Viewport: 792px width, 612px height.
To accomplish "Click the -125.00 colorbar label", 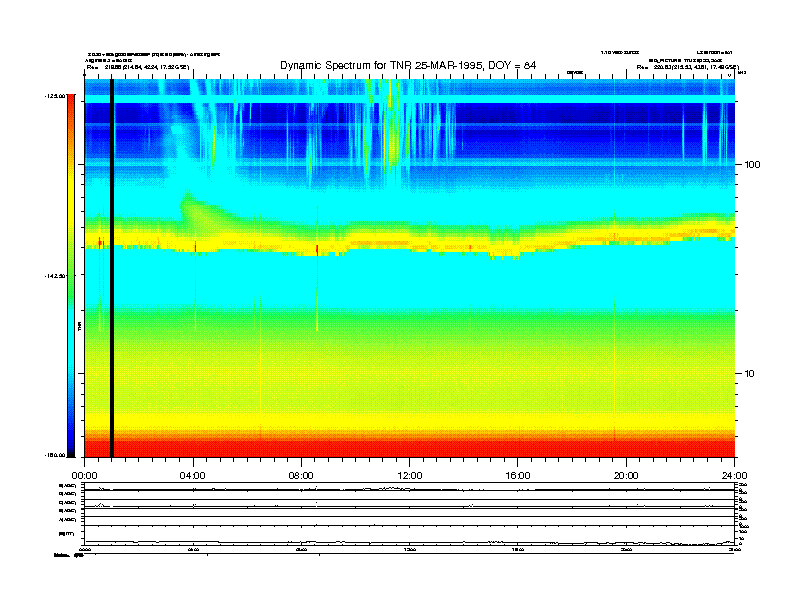I will point(55,95).
